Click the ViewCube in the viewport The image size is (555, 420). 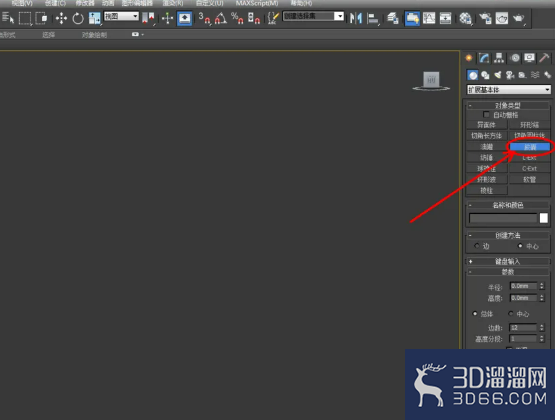click(431, 81)
